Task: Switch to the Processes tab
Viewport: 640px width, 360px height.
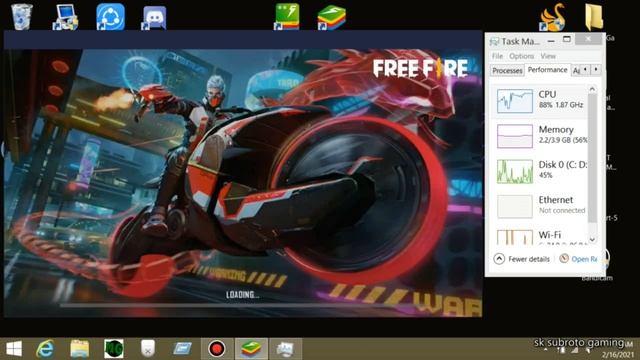Action: (507, 71)
